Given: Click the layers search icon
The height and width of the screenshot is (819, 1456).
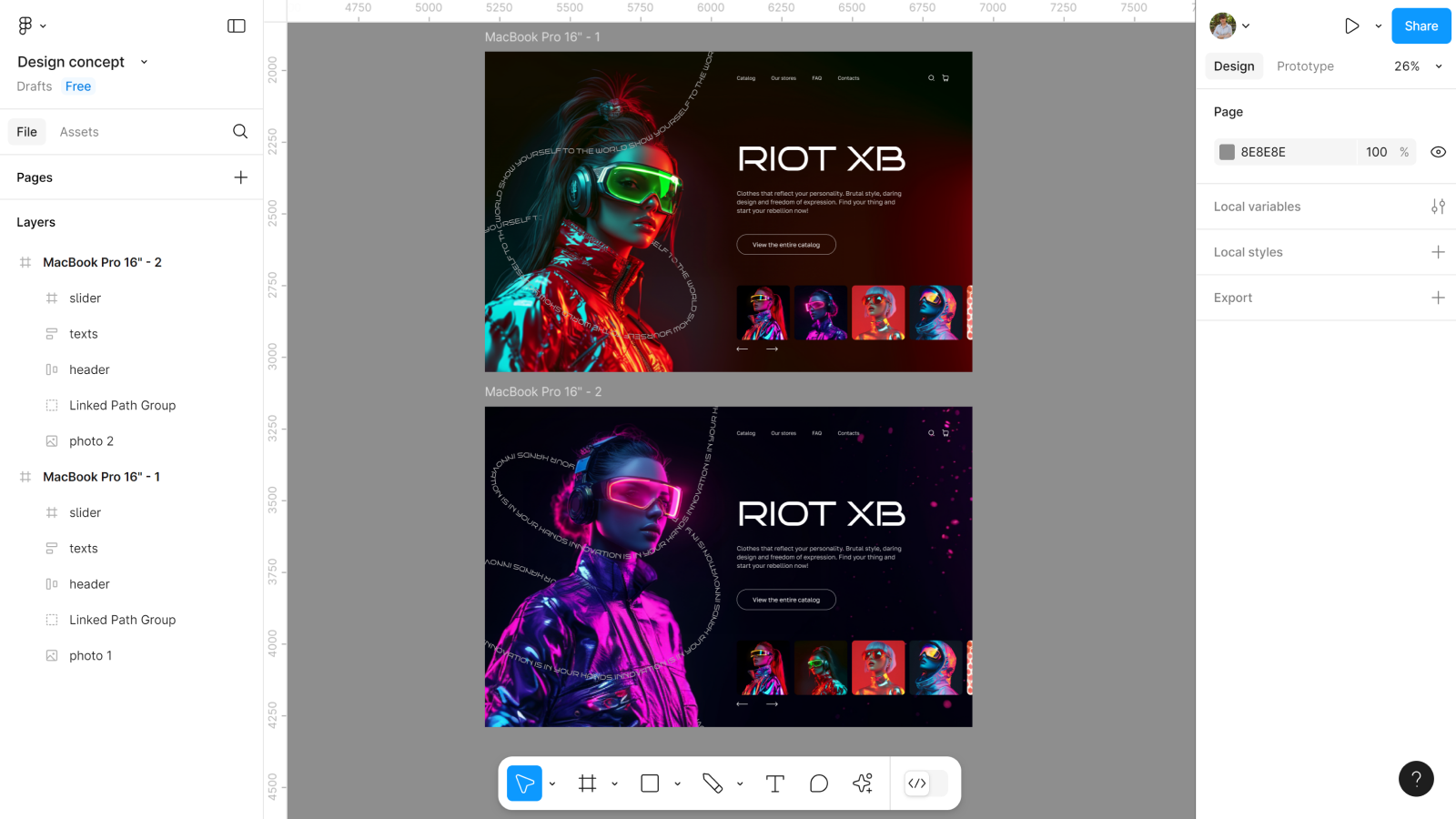Looking at the screenshot, I should (x=240, y=132).
